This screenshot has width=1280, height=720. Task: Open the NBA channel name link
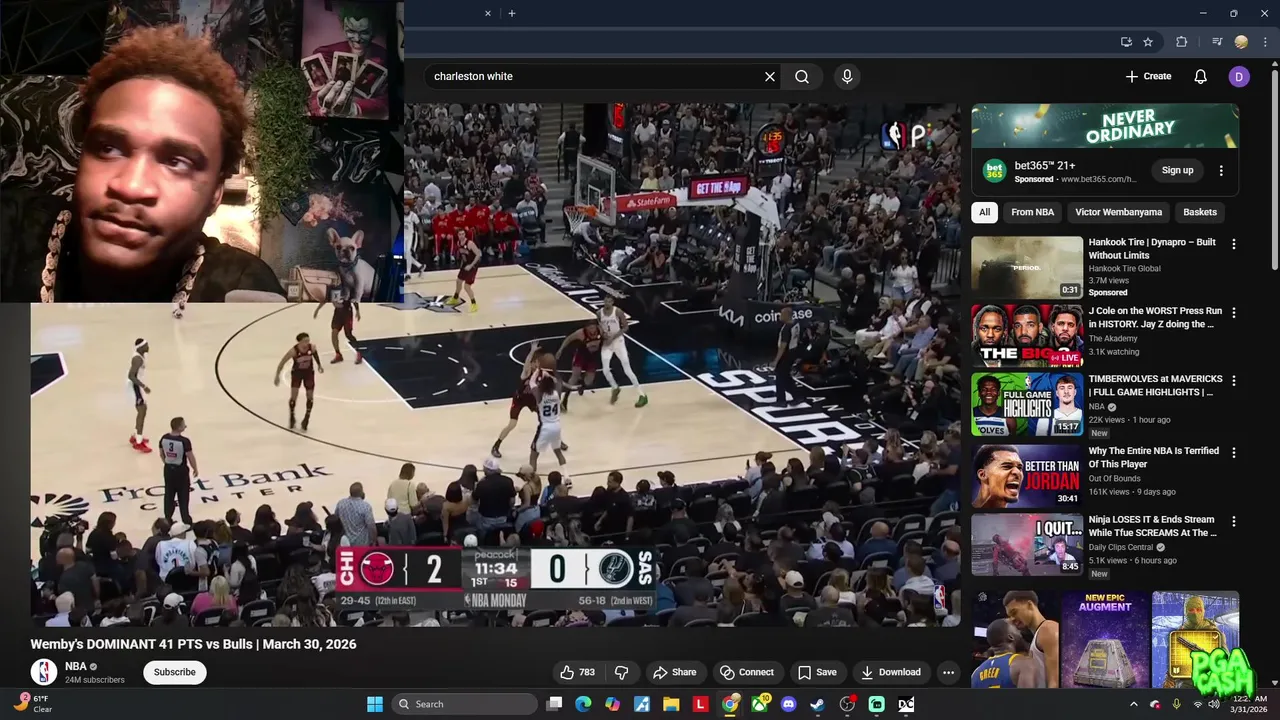76,666
